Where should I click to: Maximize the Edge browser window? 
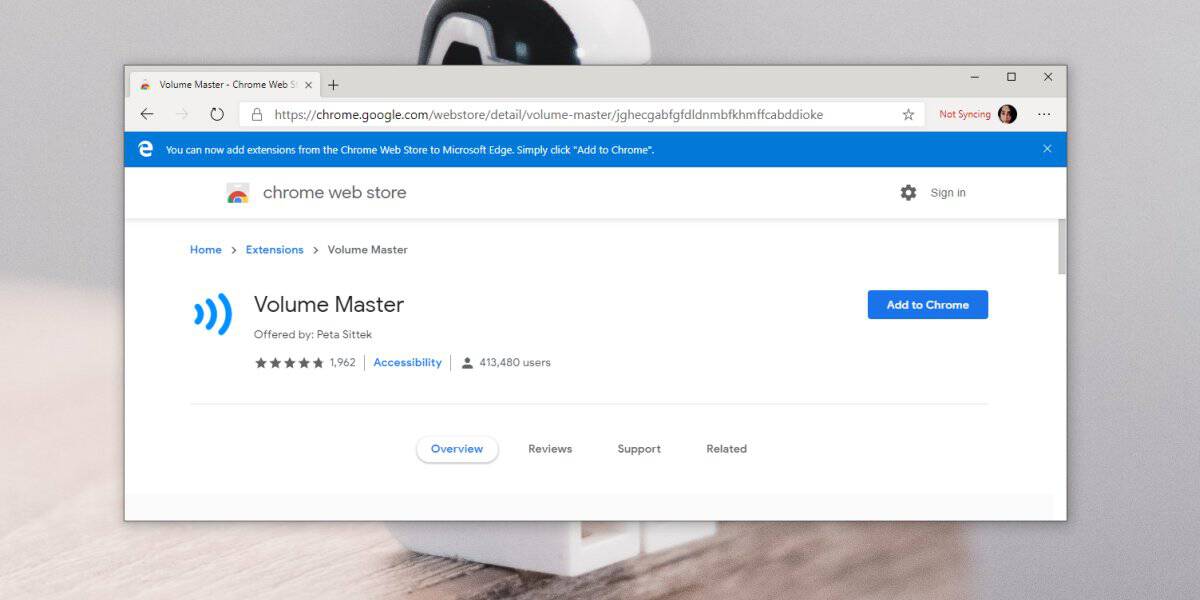coord(1011,77)
